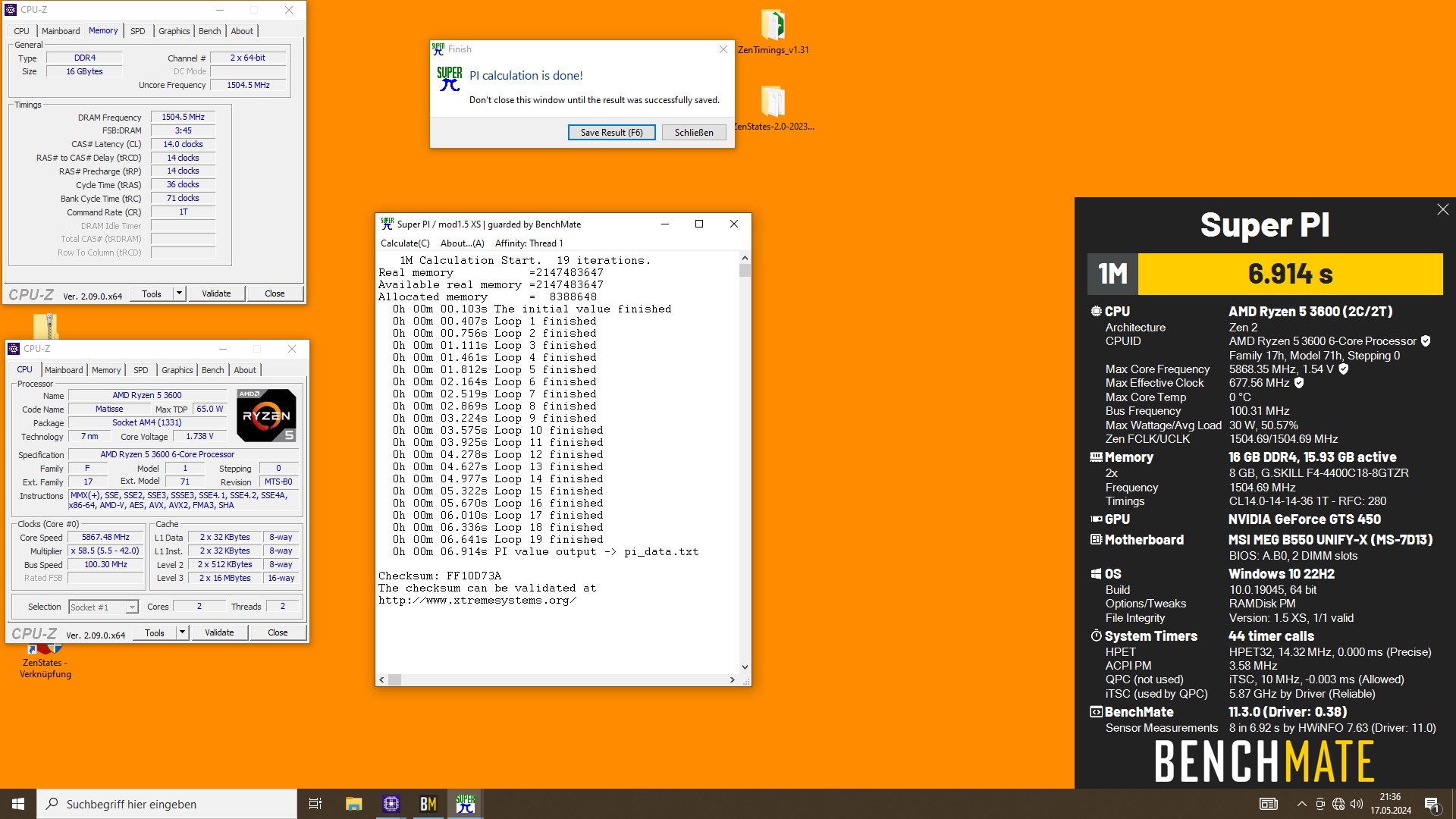
Task: Click the DRAM Frequency value field
Action: tap(183, 118)
